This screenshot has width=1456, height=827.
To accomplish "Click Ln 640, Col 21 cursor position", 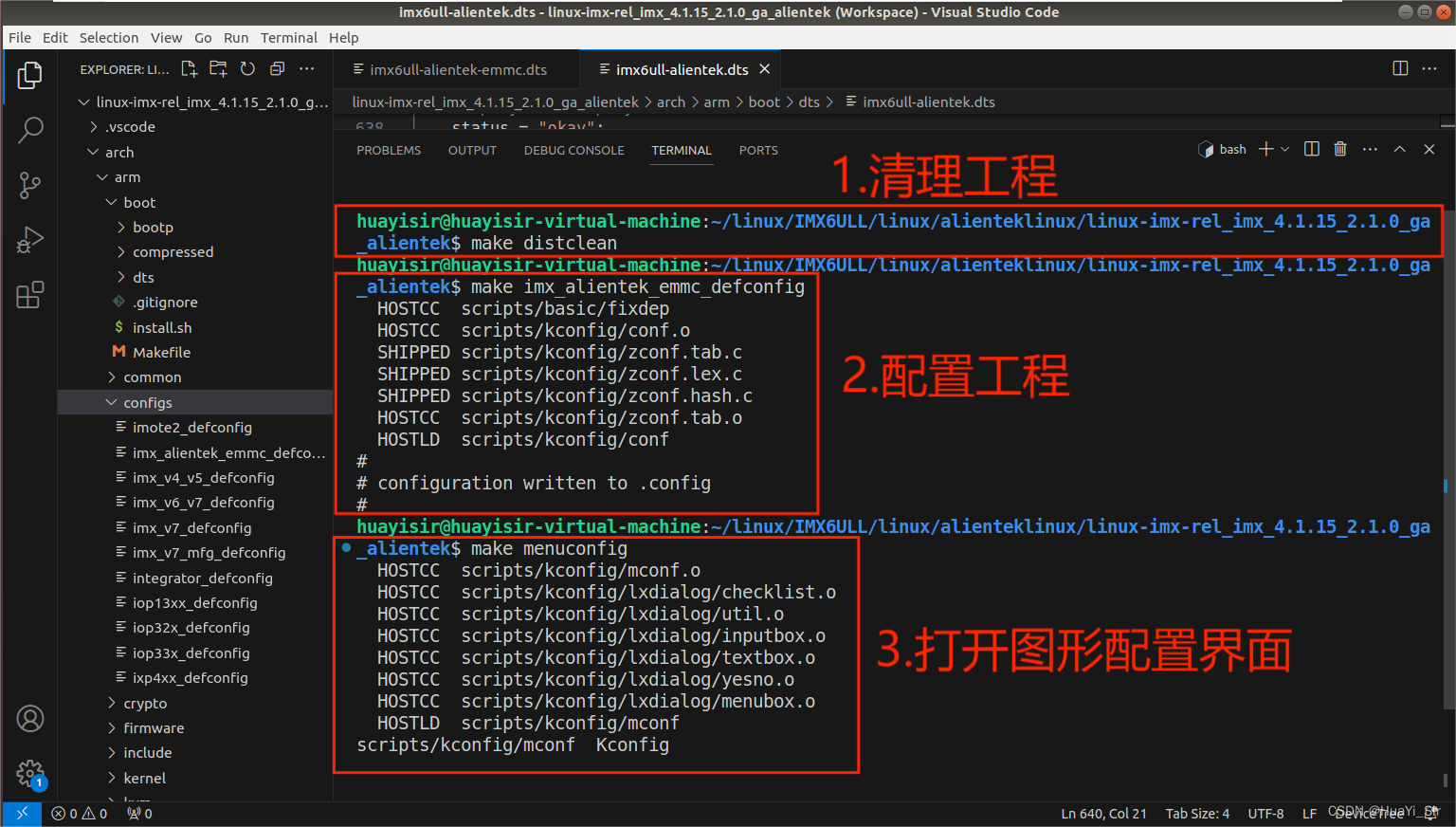I will (1103, 814).
